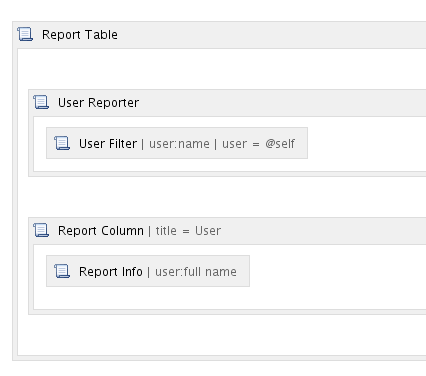426x376 pixels.
Task: Click the User value after title equals
Action: [208, 231]
